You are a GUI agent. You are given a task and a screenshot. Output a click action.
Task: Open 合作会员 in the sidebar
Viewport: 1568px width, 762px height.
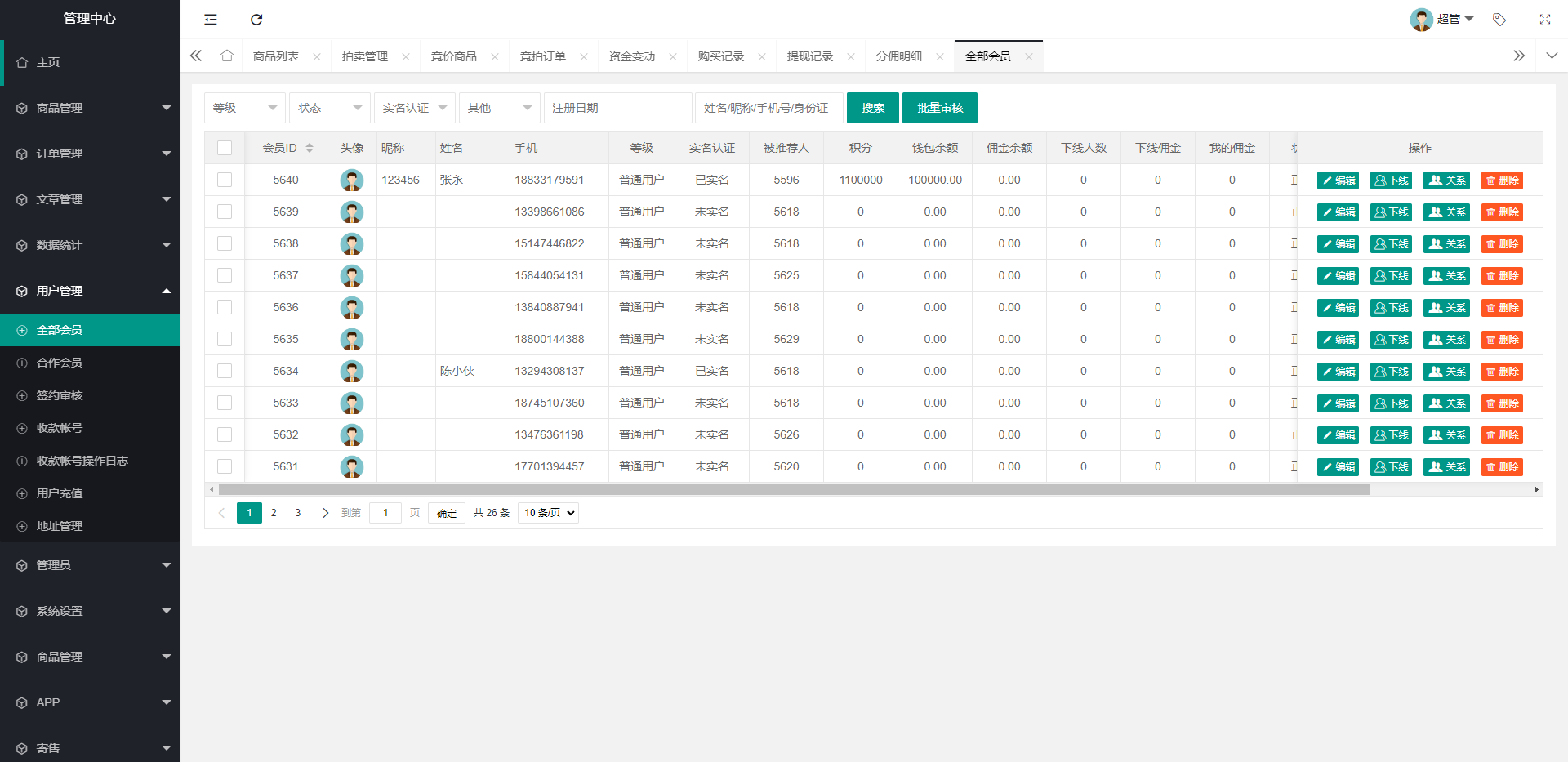(60, 363)
